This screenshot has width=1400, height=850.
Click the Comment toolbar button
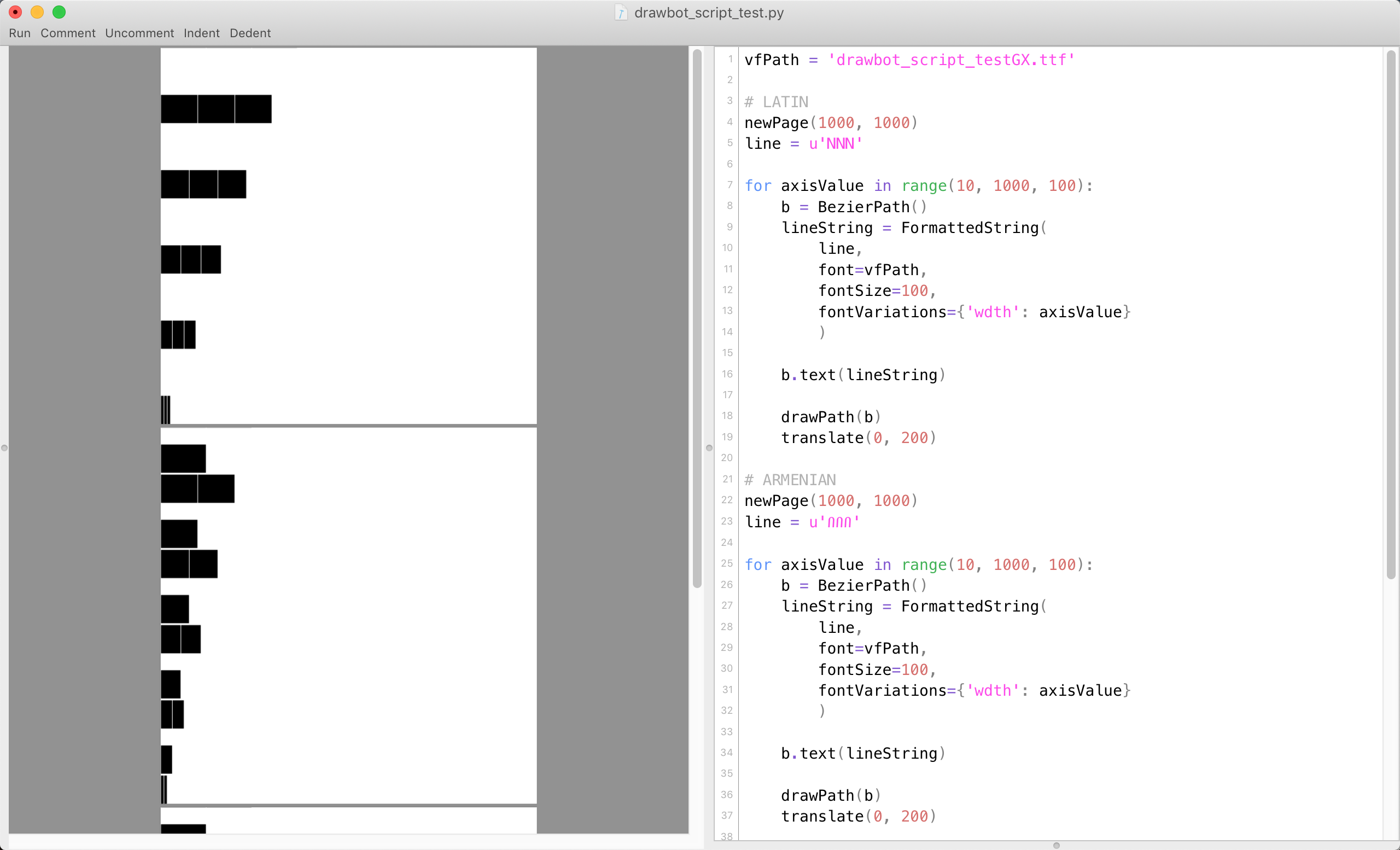point(68,33)
